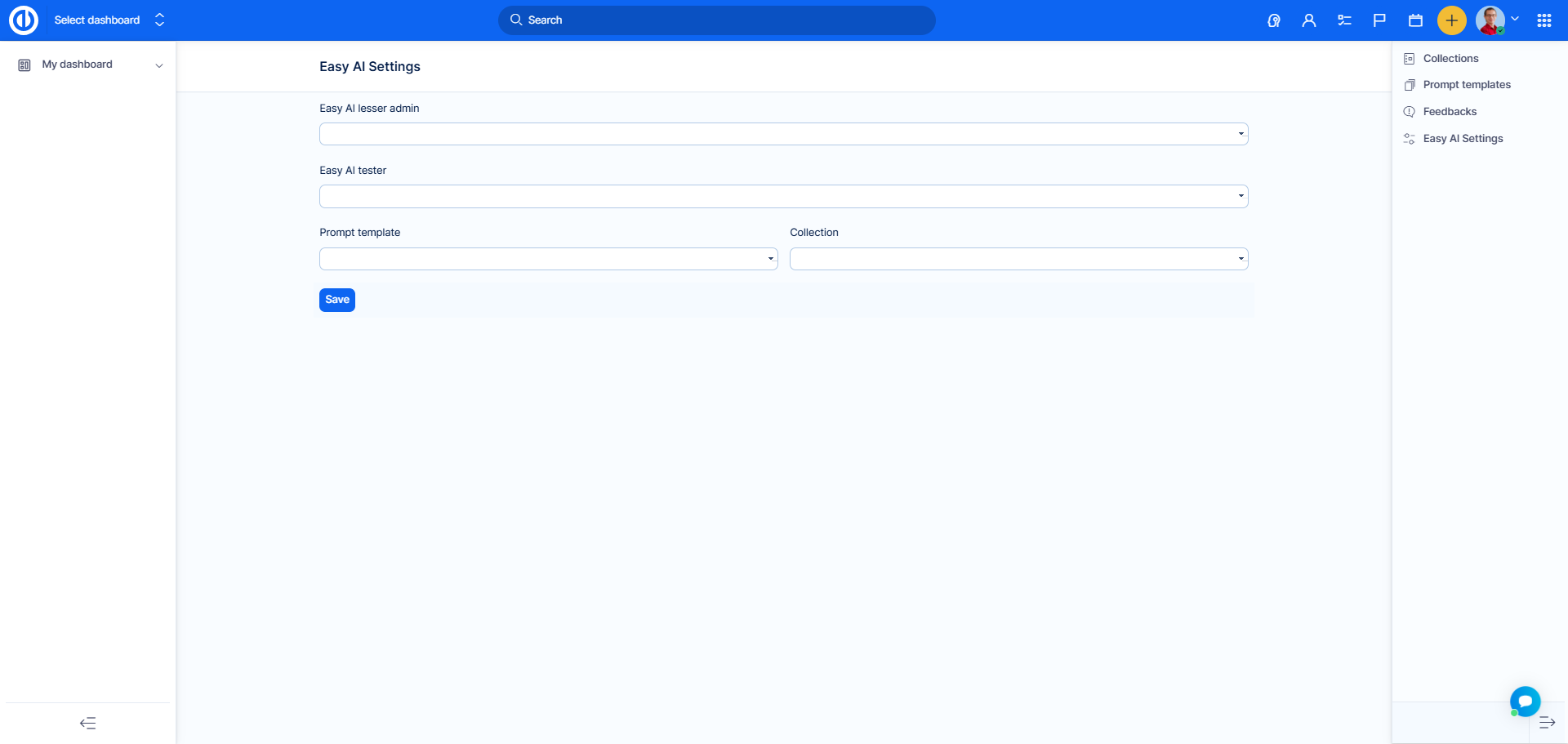Viewport: 1568px width, 744px height.
Task: Expand the Collection dropdown
Action: click(x=1018, y=259)
